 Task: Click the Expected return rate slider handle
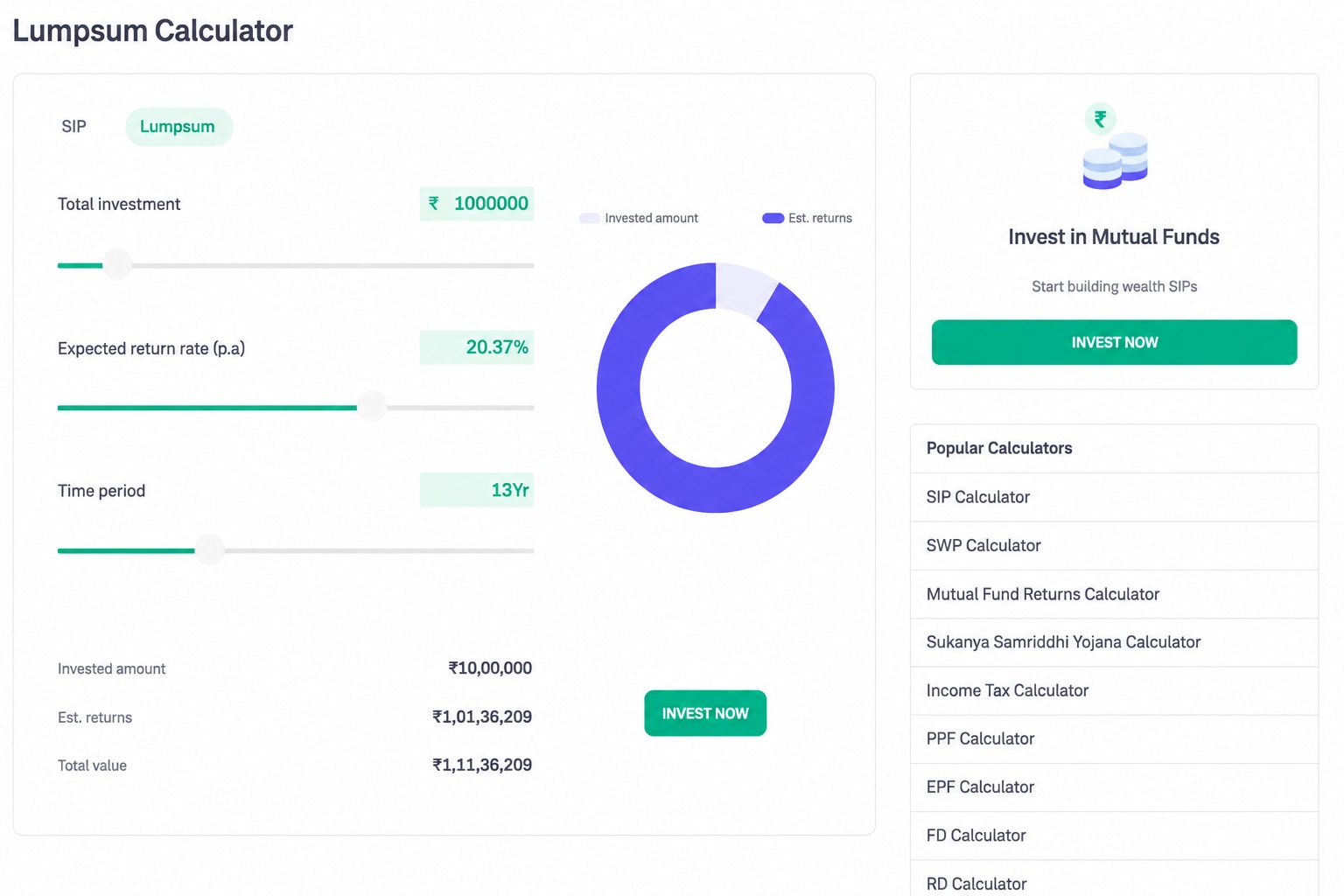tap(373, 407)
